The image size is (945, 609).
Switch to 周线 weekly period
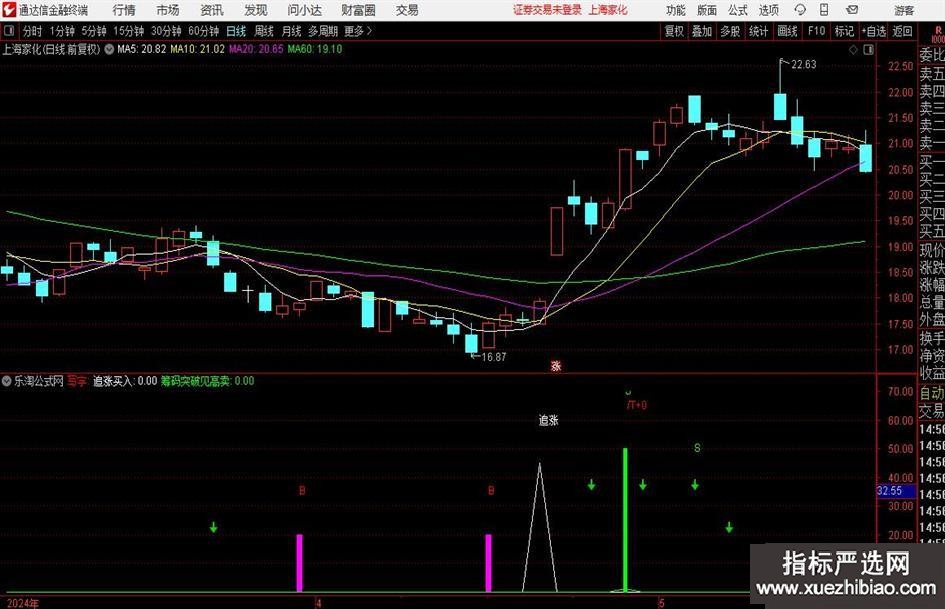click(x=264, y=31)
